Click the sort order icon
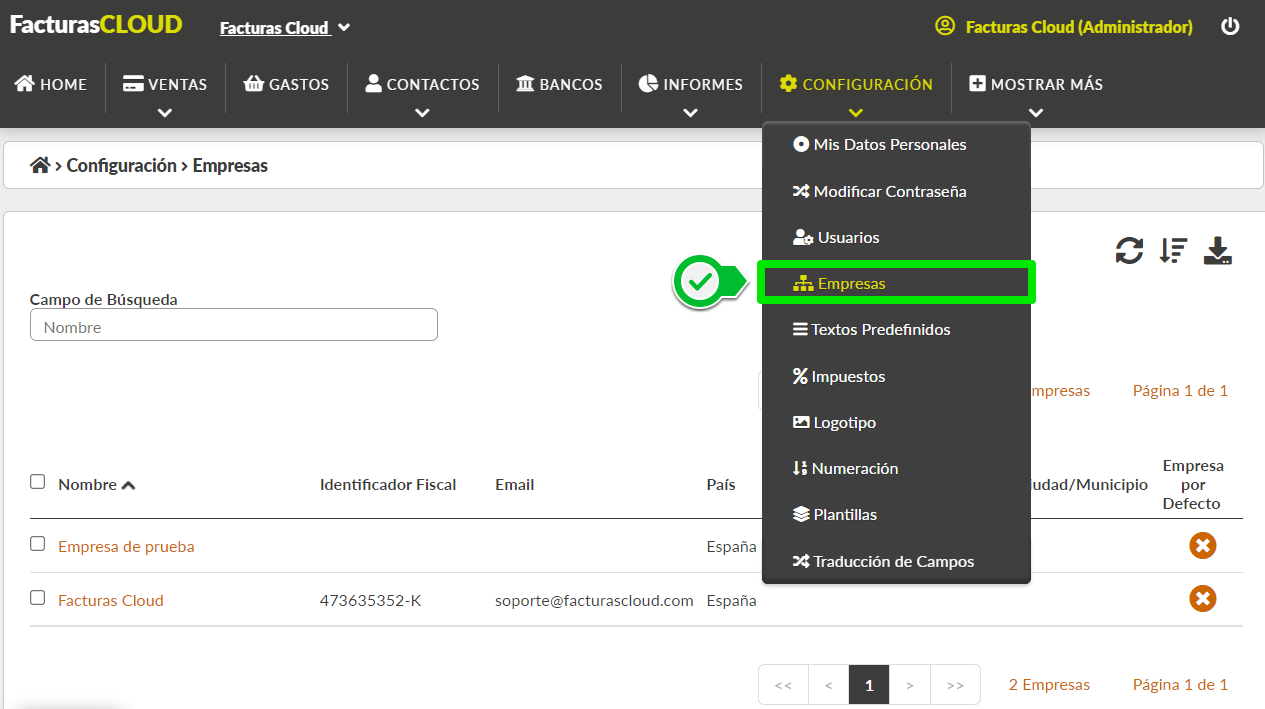The width and height of the screenshot is (1265, 709). 1173,250
